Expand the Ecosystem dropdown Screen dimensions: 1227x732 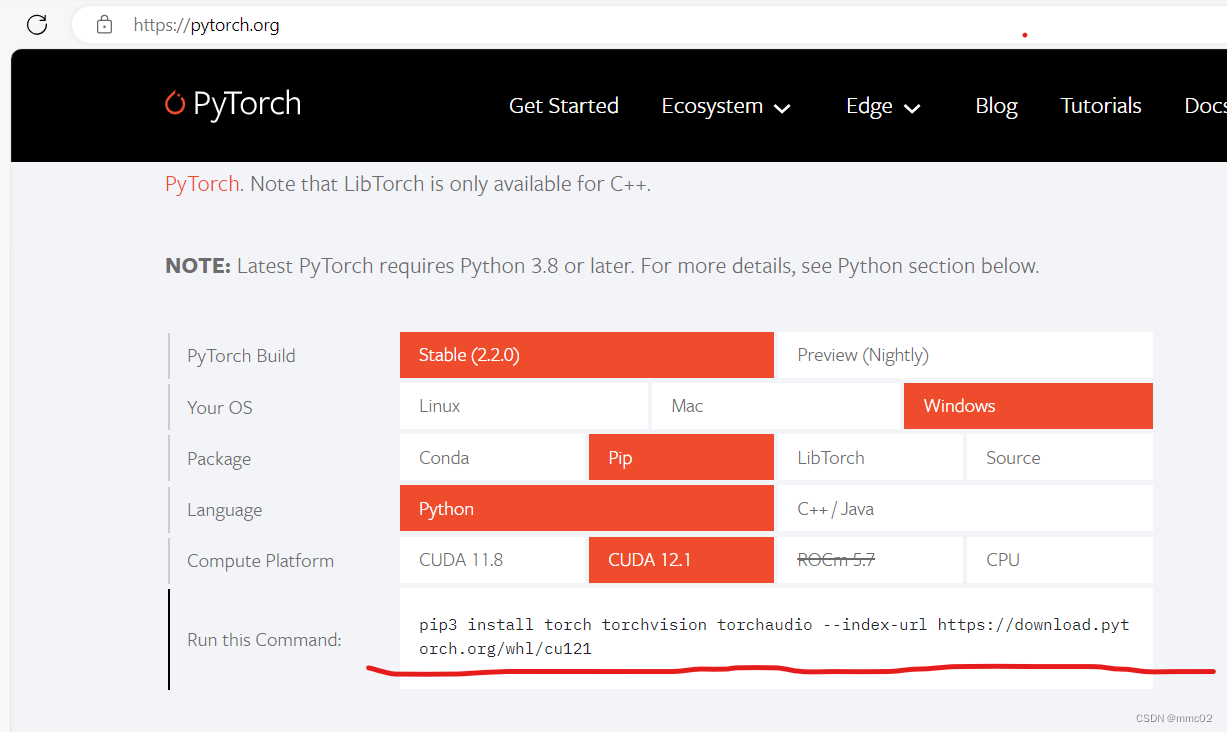point(726,106)
